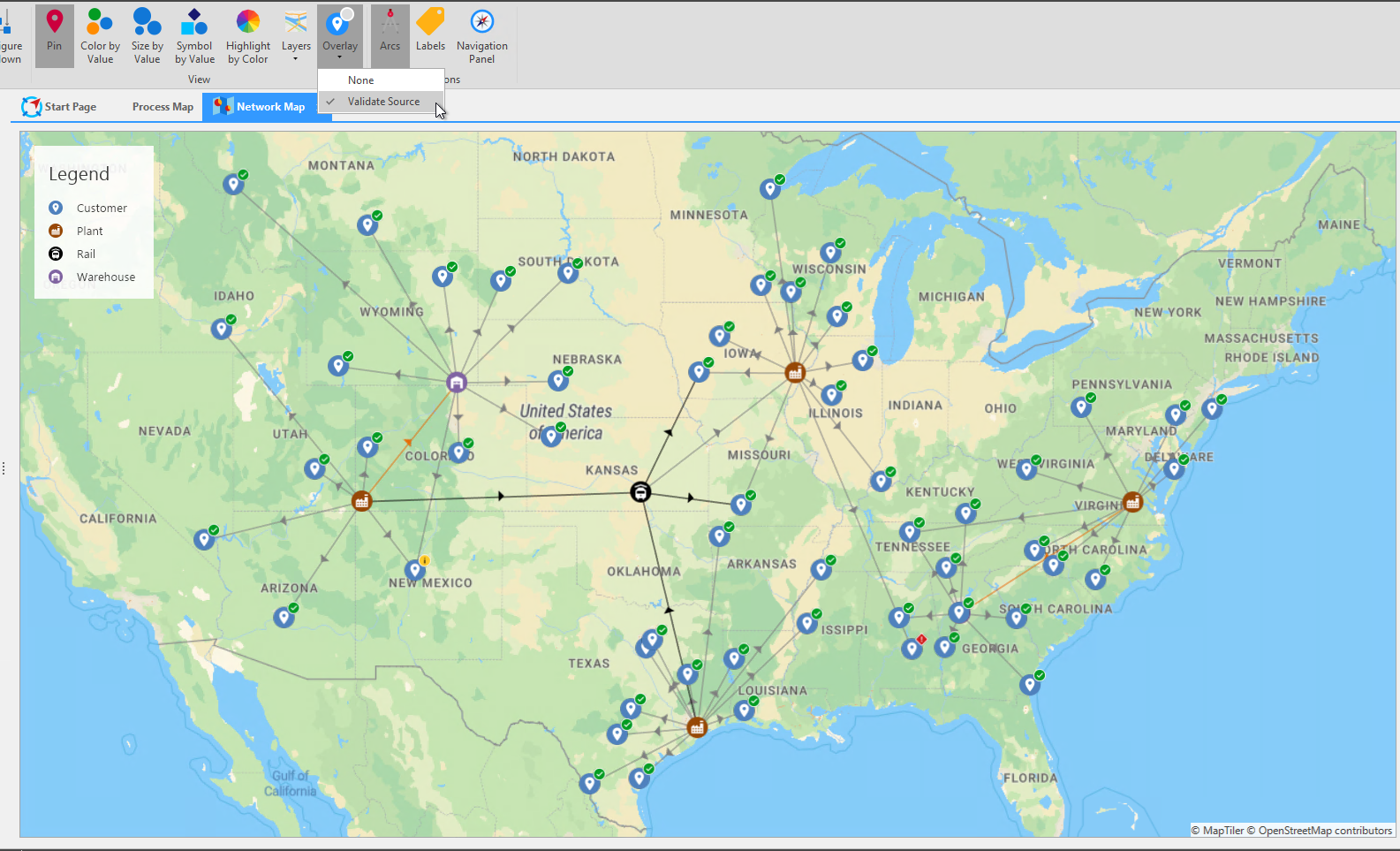Screen dimensions: 1400x851
Task: Select the plant node on Texas coast
Action: coord(697,727)
